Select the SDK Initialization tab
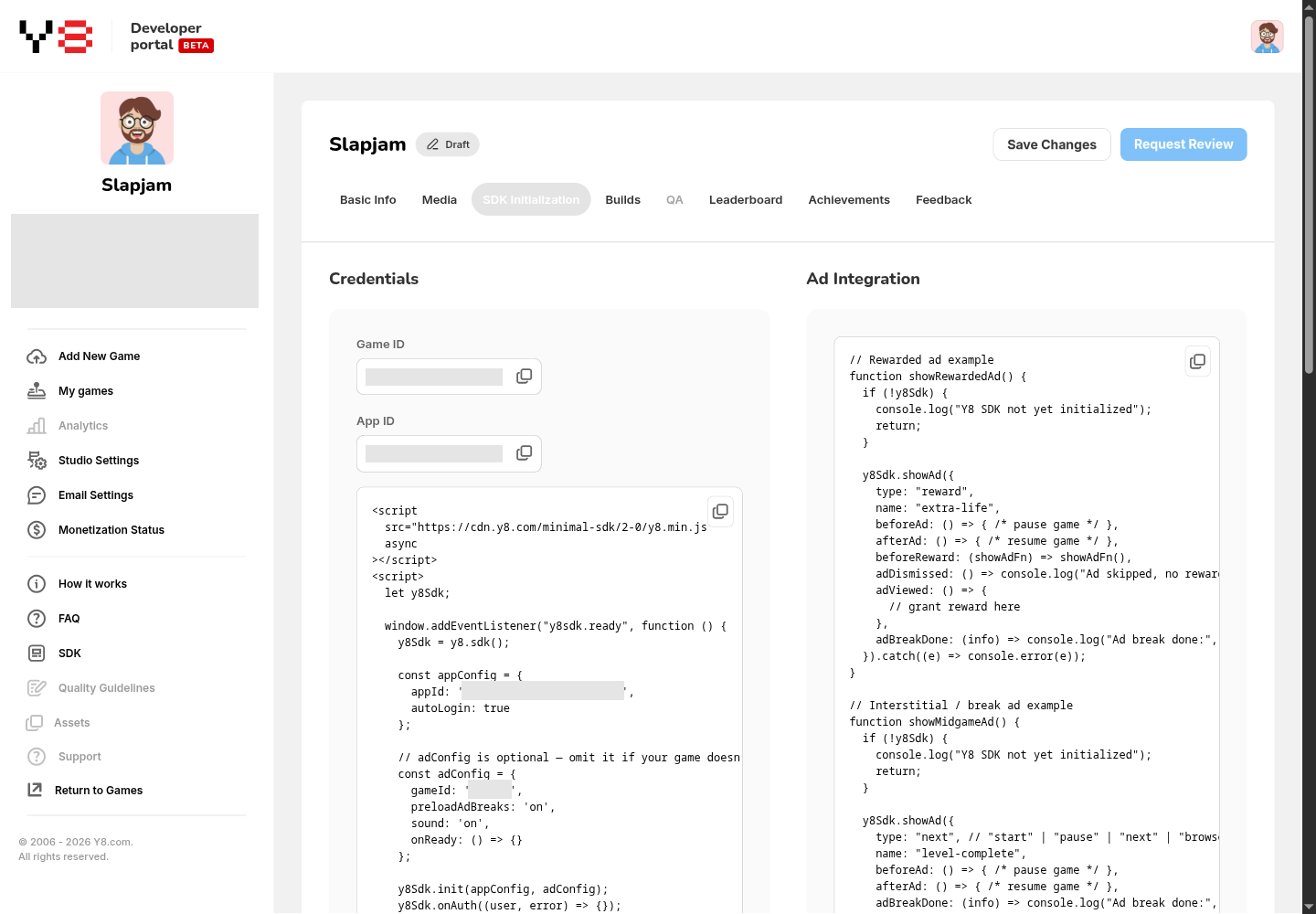 [531, 200]
